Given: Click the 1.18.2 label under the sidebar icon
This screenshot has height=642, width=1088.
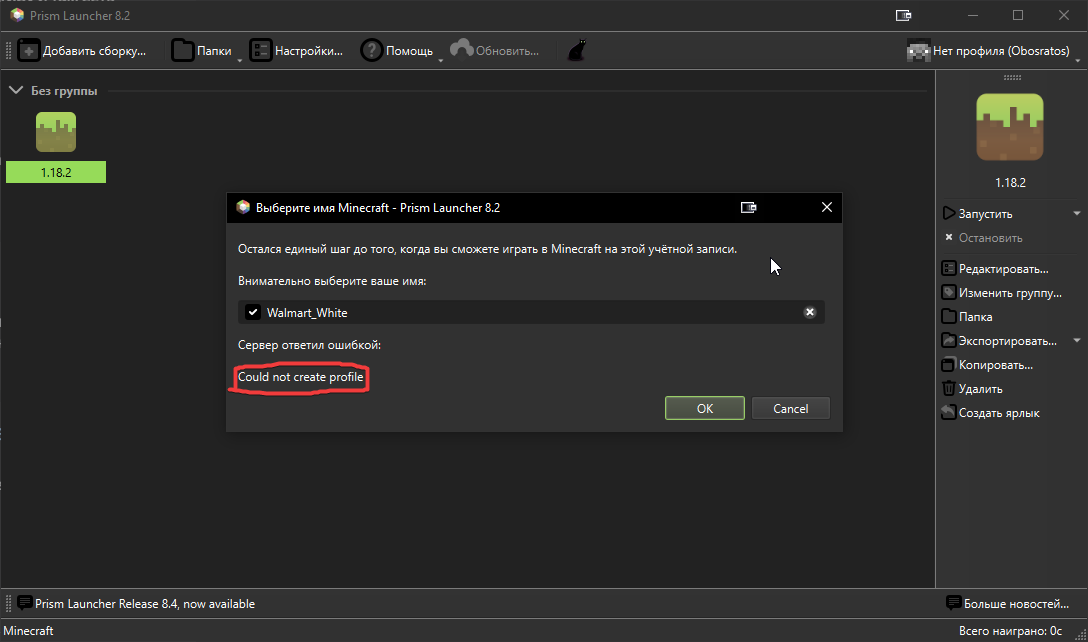Looking at the screenshot, I should (1010, 183).
